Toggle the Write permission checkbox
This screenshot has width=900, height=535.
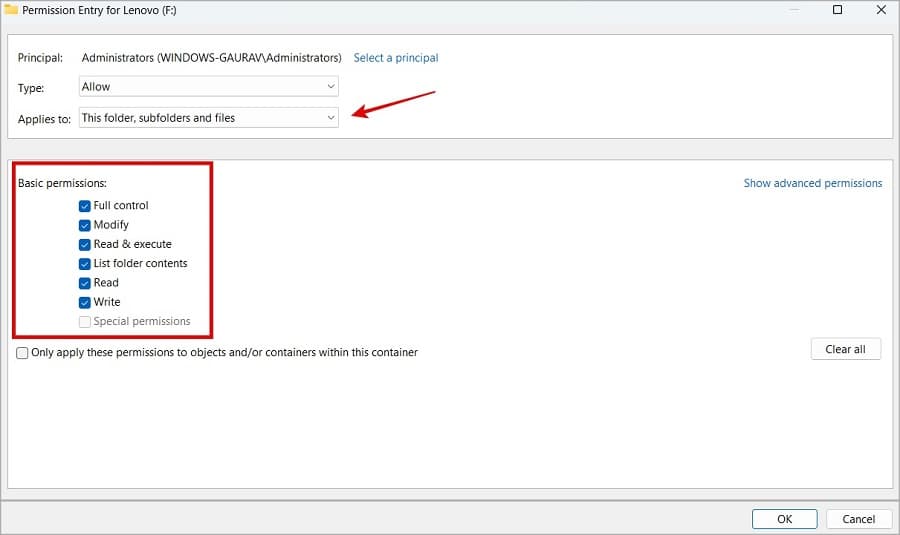pos(85,302)
